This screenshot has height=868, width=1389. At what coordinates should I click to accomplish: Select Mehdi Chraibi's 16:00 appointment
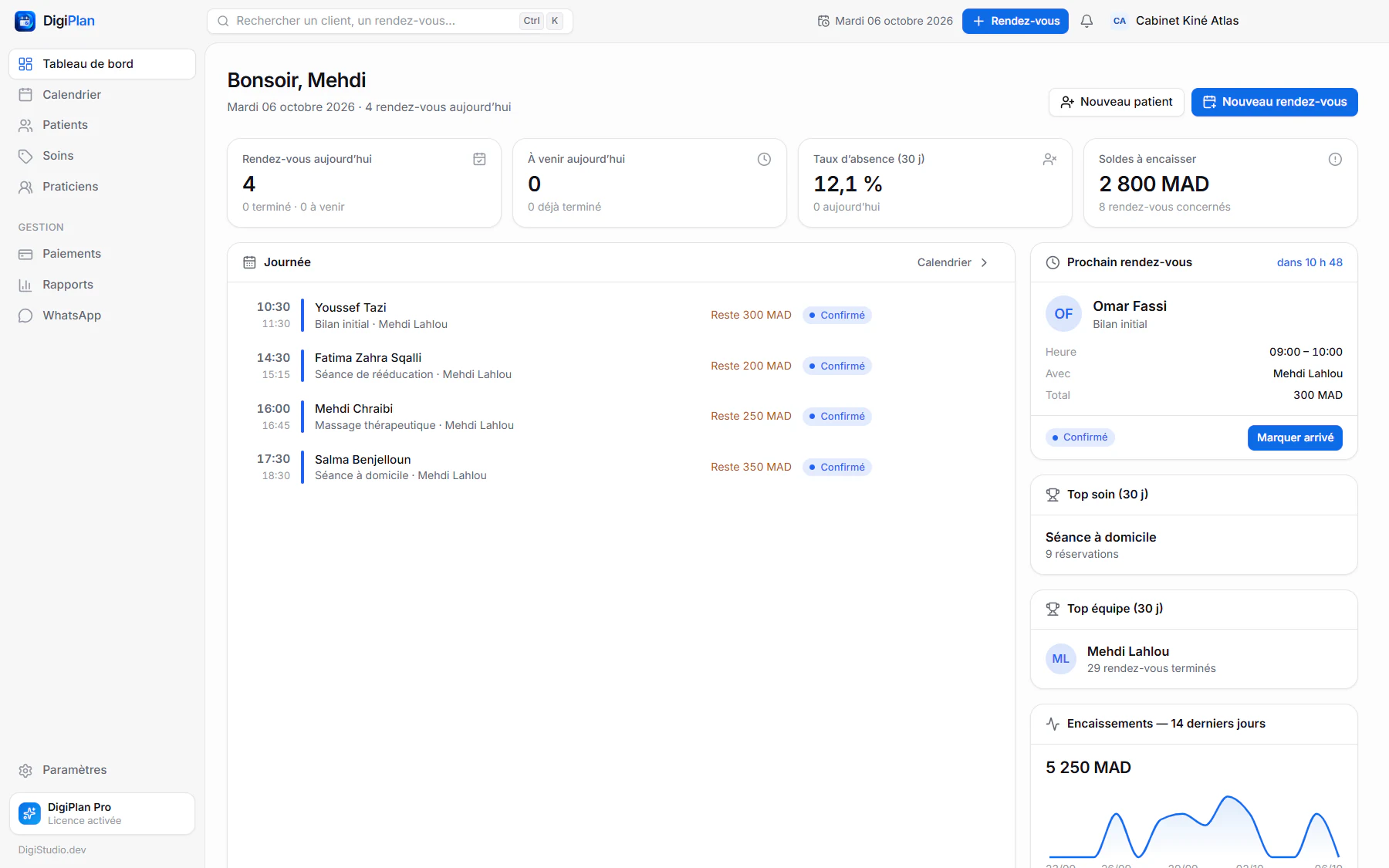(x=620, y=417)
